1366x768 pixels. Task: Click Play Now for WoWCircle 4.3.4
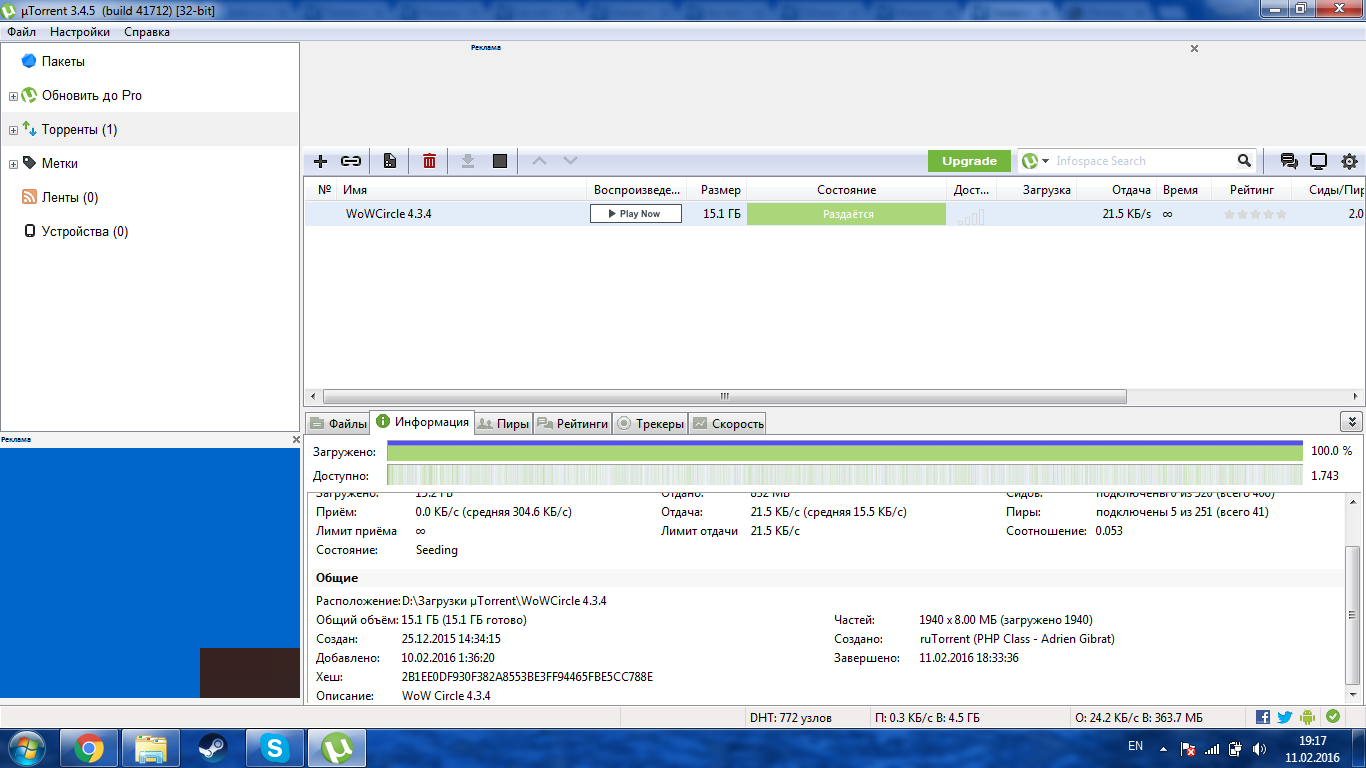635,214
